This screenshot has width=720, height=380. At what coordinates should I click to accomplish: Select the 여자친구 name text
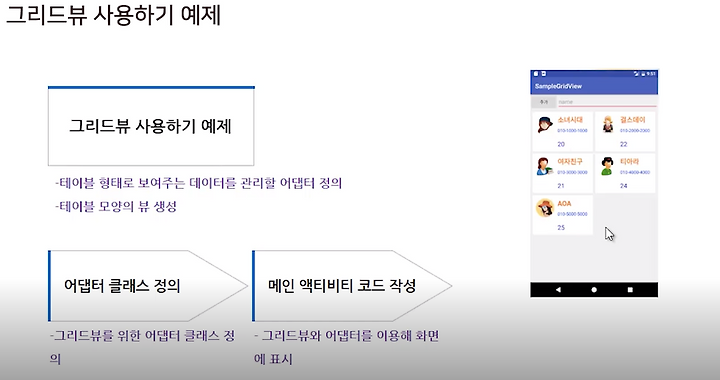pos(570,162)
